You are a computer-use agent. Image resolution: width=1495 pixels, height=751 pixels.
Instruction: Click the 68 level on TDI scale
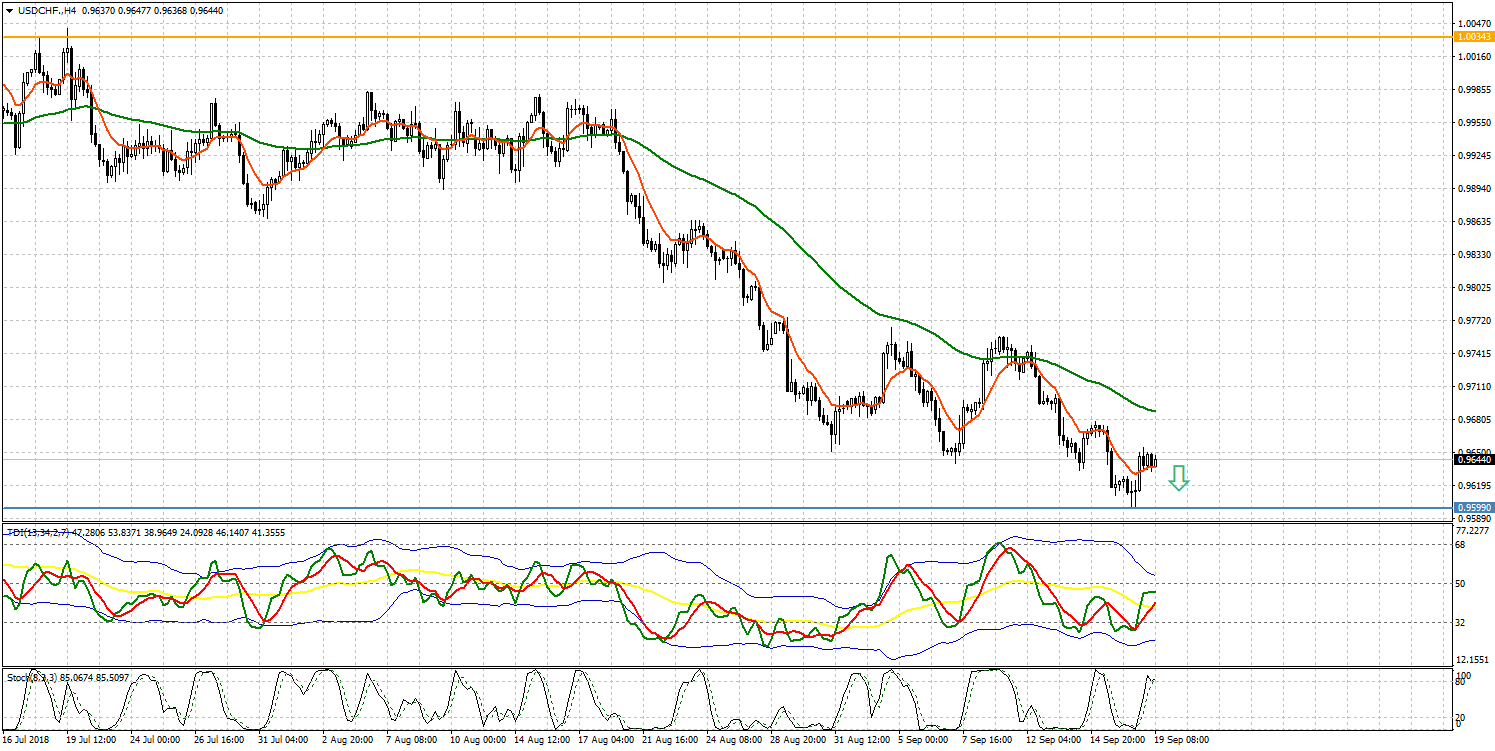(x=1463, y=545)
